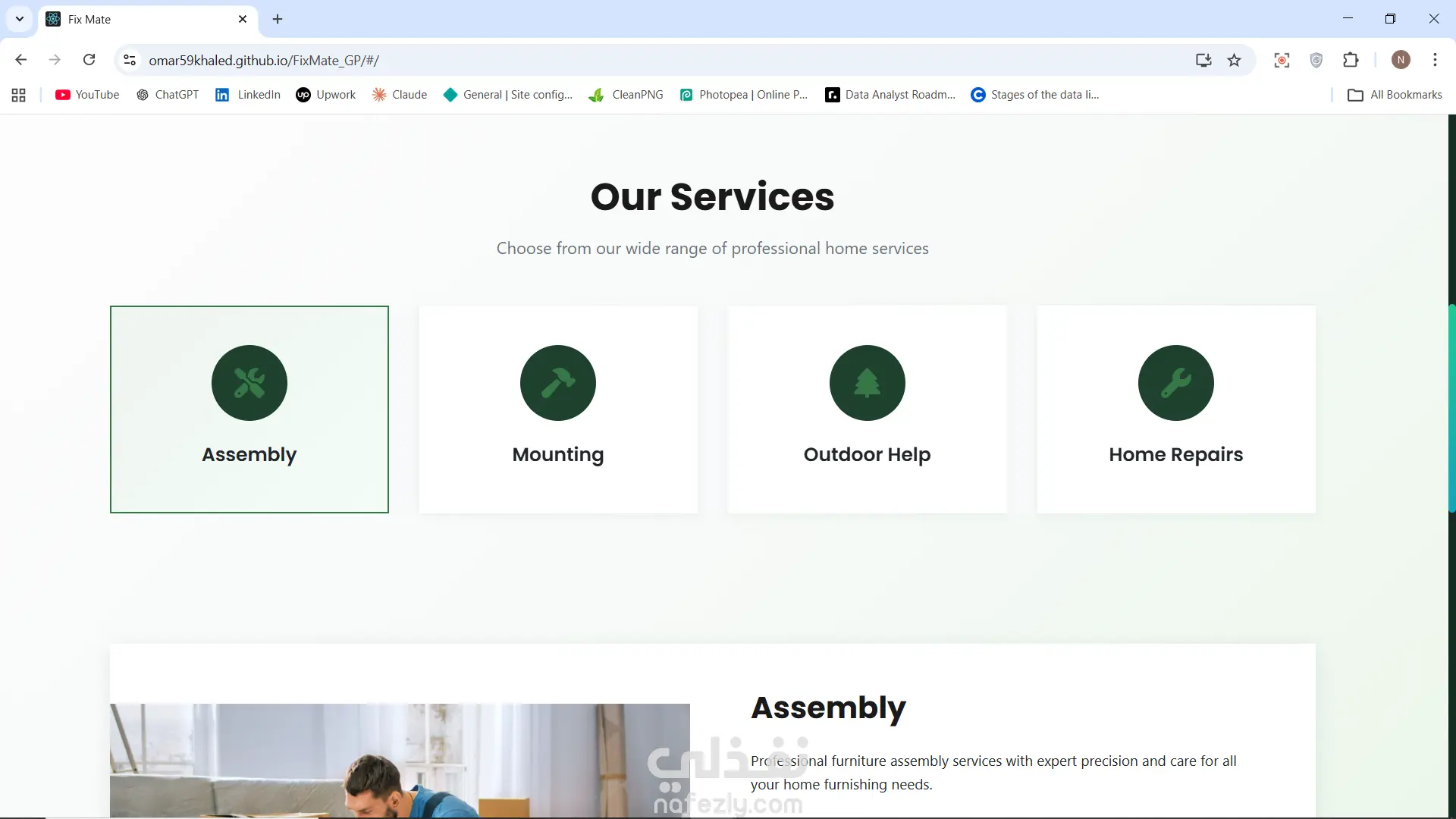Viewport: 1456px width, 819px height.
Task: Click the Assembly worker photo
Action: [x=400, y=761]
